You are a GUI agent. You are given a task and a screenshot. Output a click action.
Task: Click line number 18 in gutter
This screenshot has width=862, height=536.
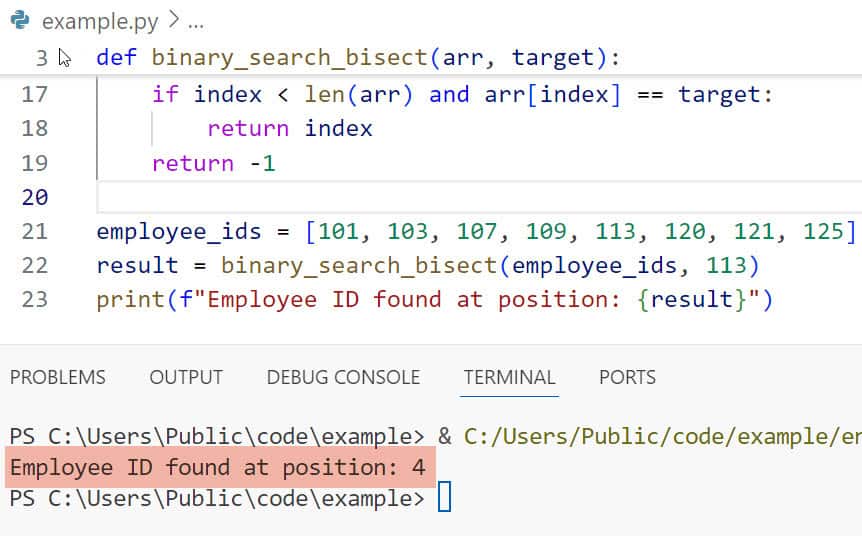[x=35, y=129]
